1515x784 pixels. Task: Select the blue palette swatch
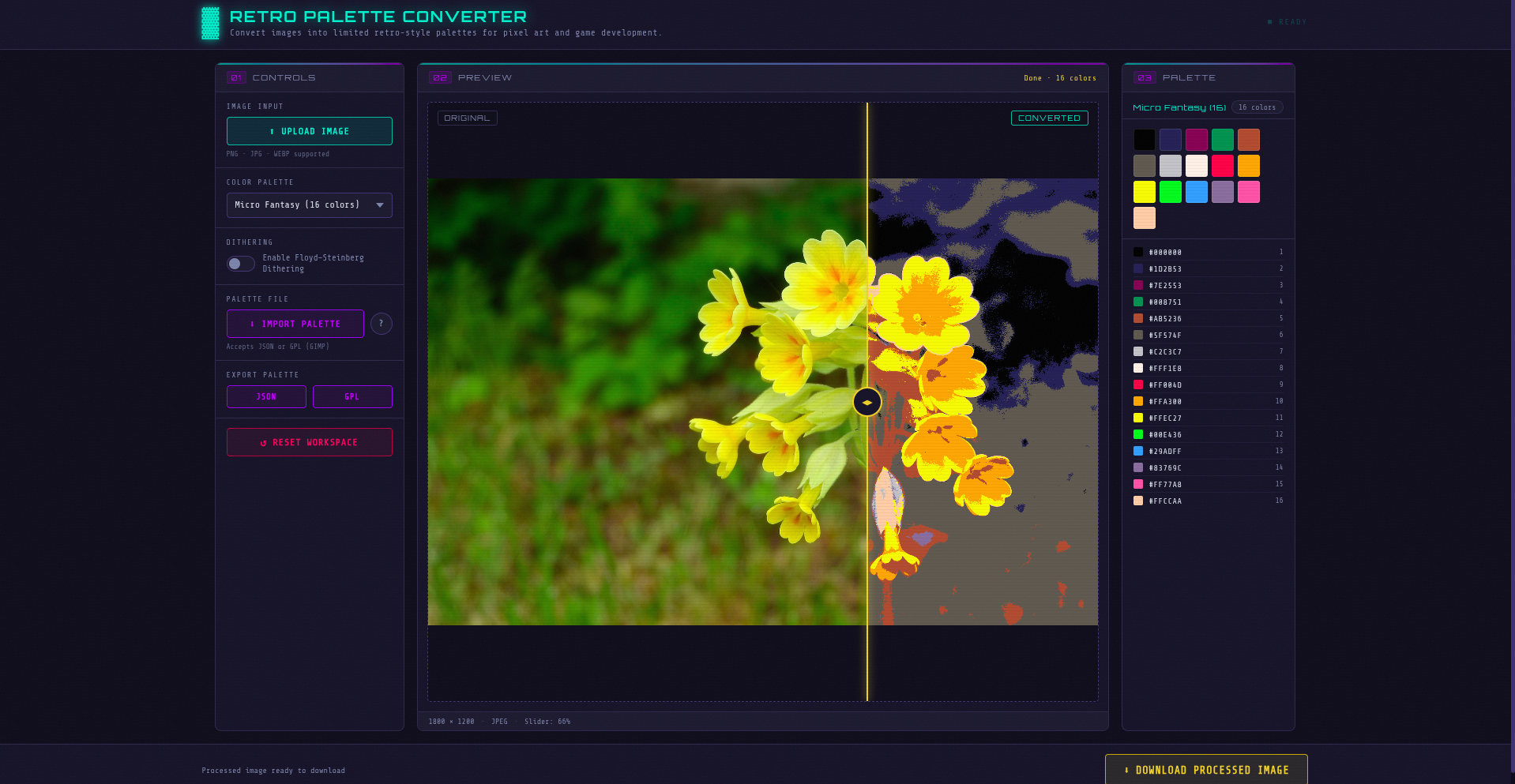pyautogui.click(x=1197, y=192)
